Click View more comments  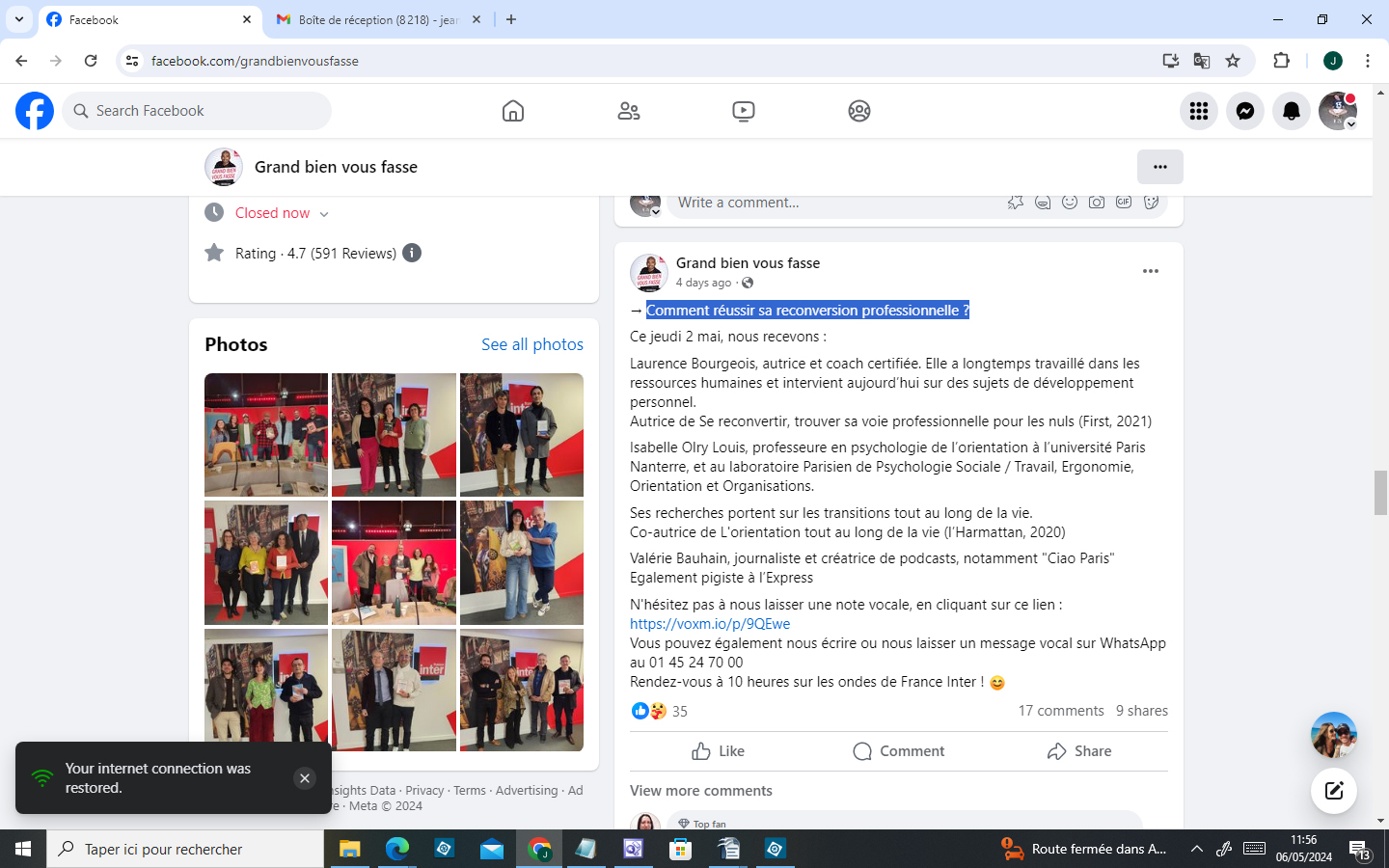(701, 791)
